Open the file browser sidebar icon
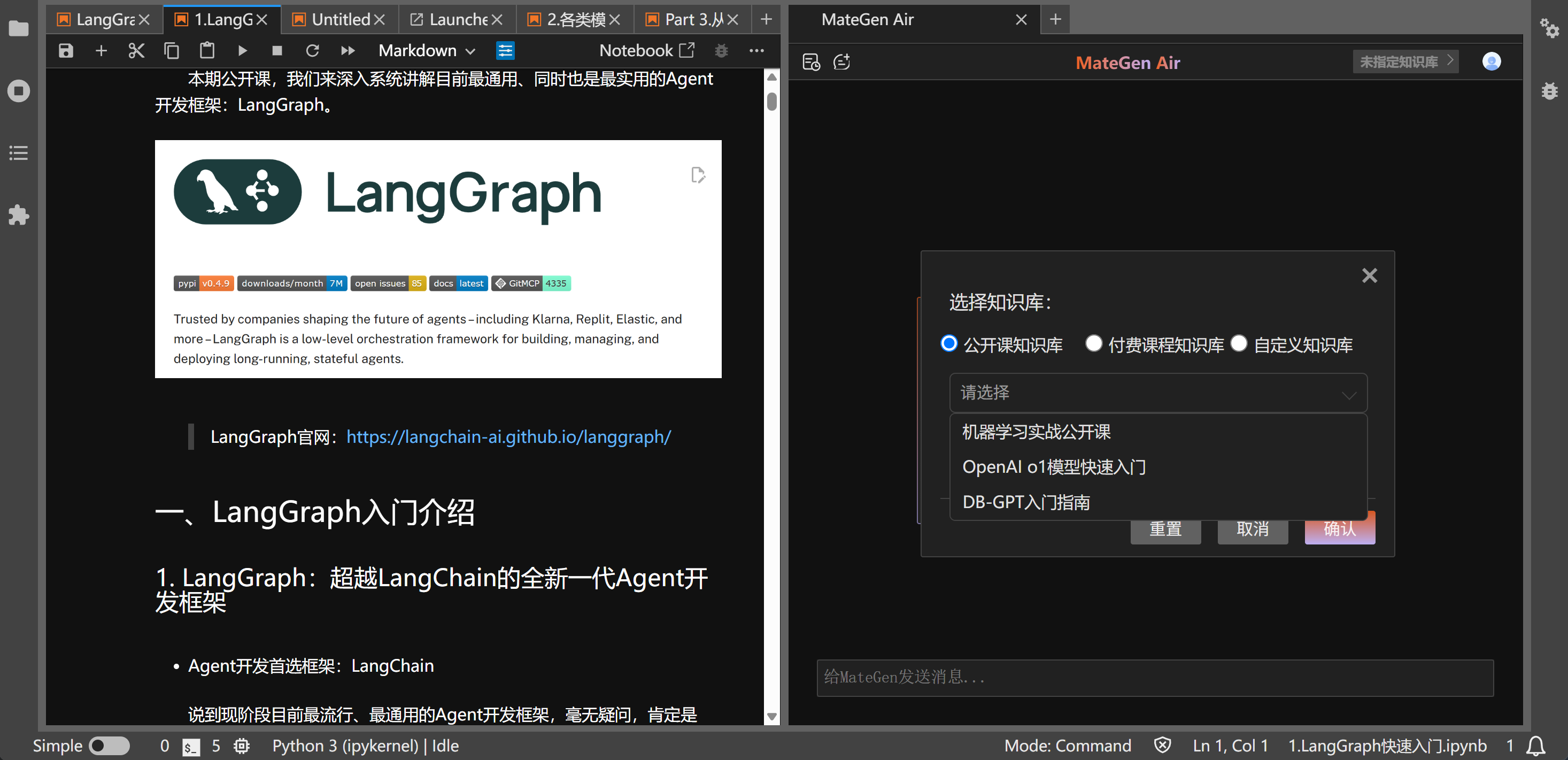 click(x=18, y=29)
